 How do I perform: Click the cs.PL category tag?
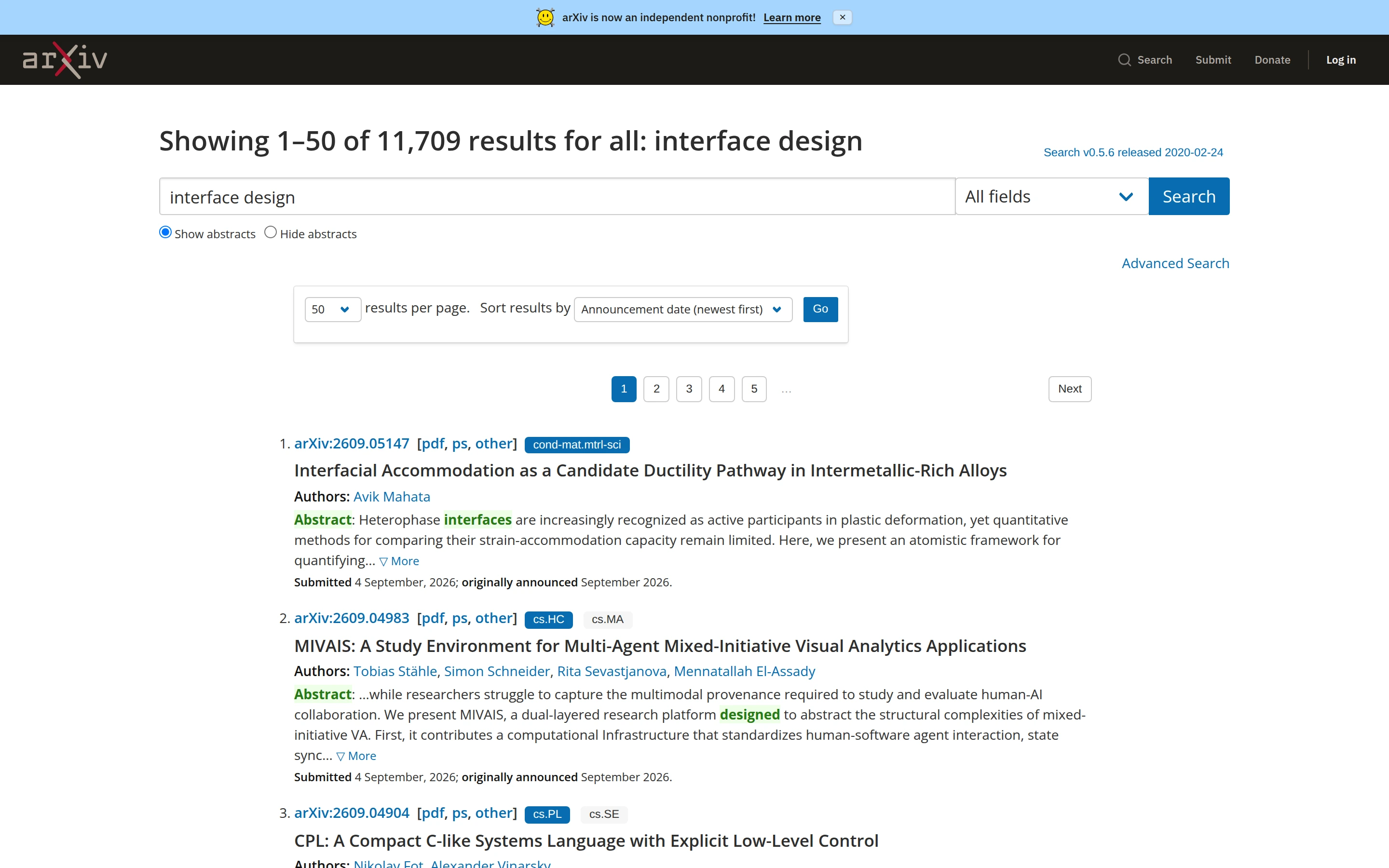pyautogui.click(x=547, y=814)
